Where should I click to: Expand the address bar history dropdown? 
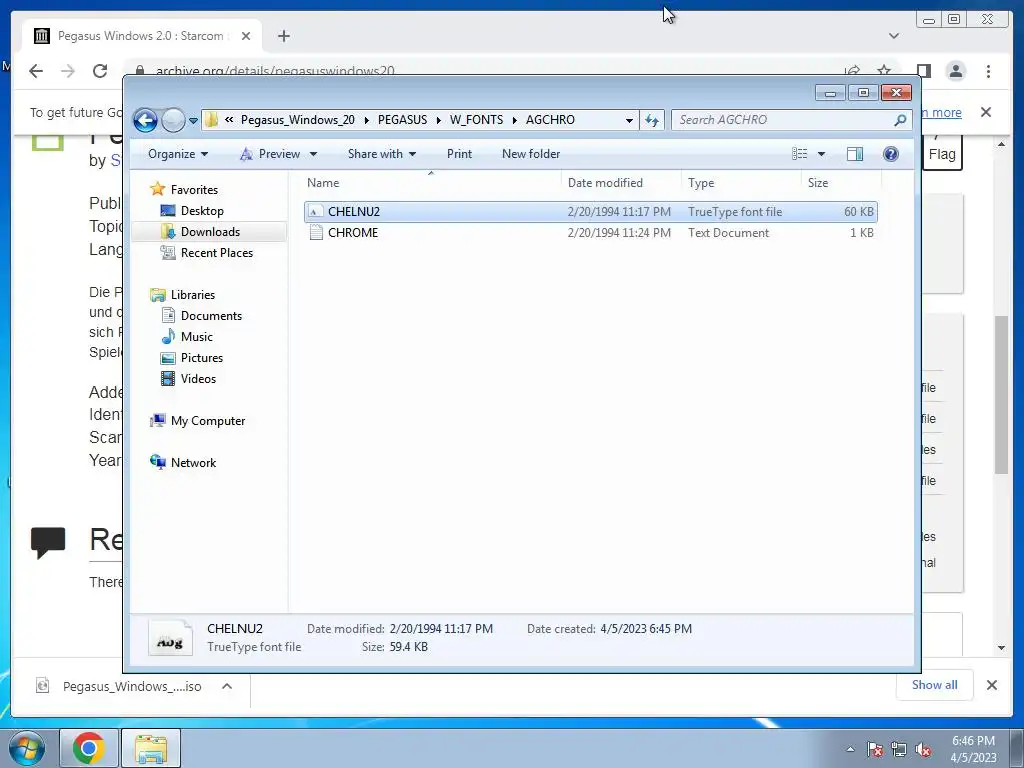[629, 120]
